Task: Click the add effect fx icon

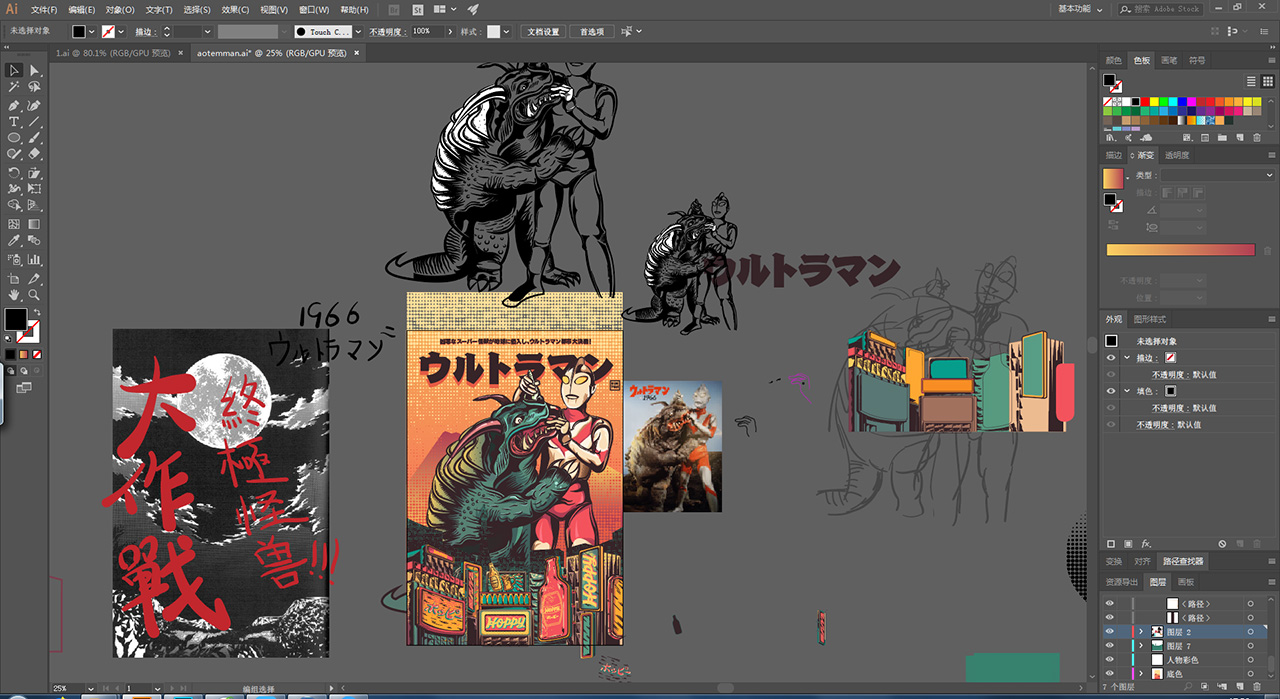Action: point(1146,543)
